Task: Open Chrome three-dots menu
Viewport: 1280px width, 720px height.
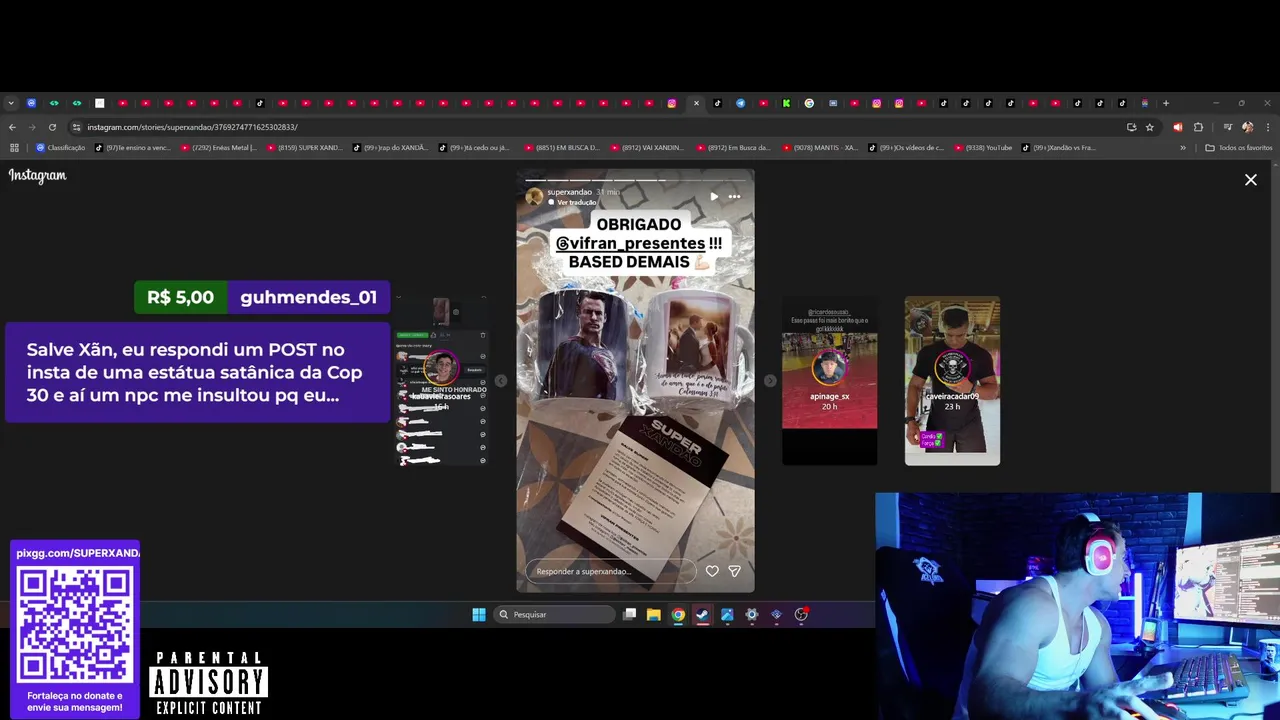Action: [1267, 127]
